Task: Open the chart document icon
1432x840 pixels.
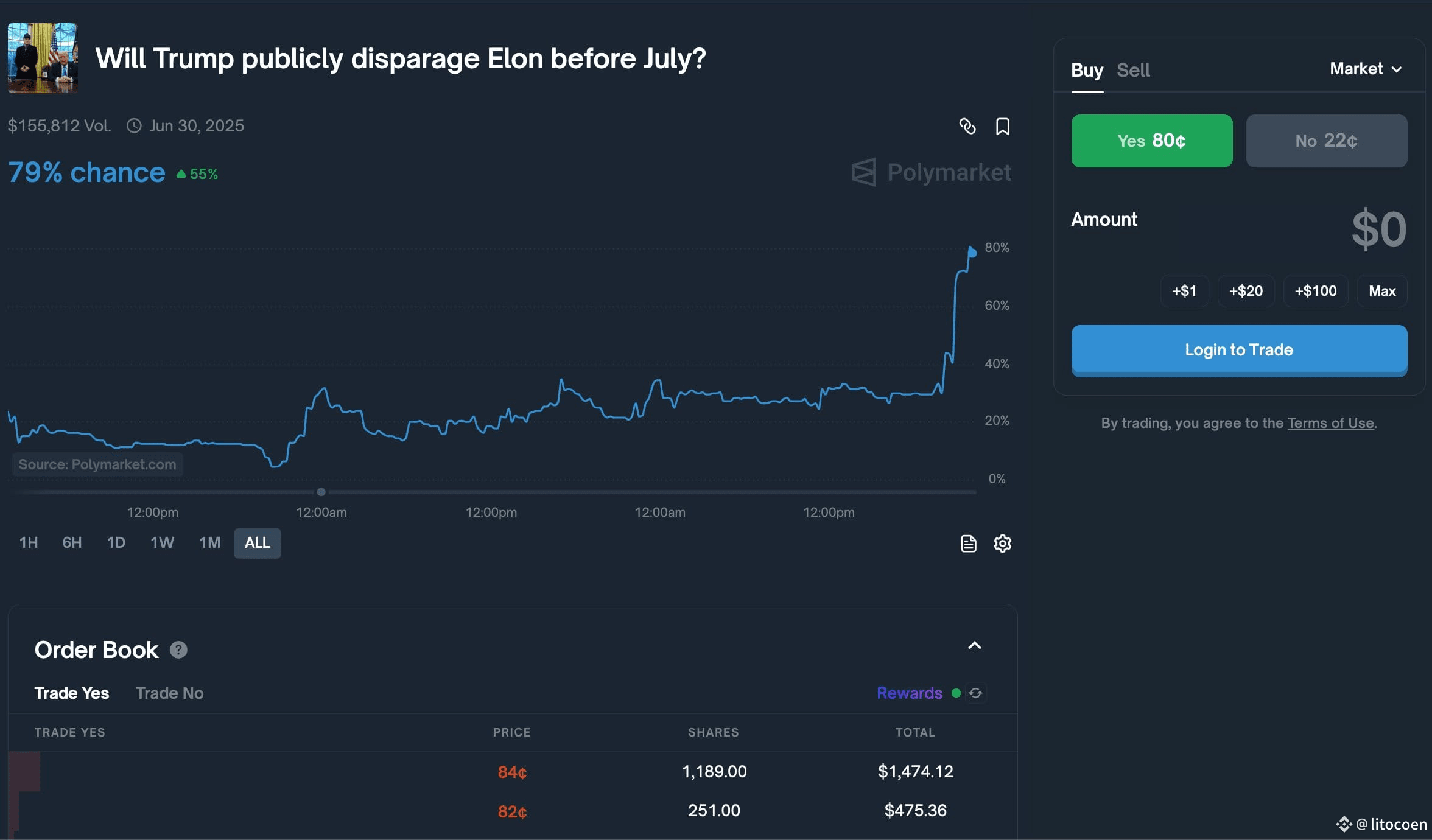Action: click(x=968, y=543)
